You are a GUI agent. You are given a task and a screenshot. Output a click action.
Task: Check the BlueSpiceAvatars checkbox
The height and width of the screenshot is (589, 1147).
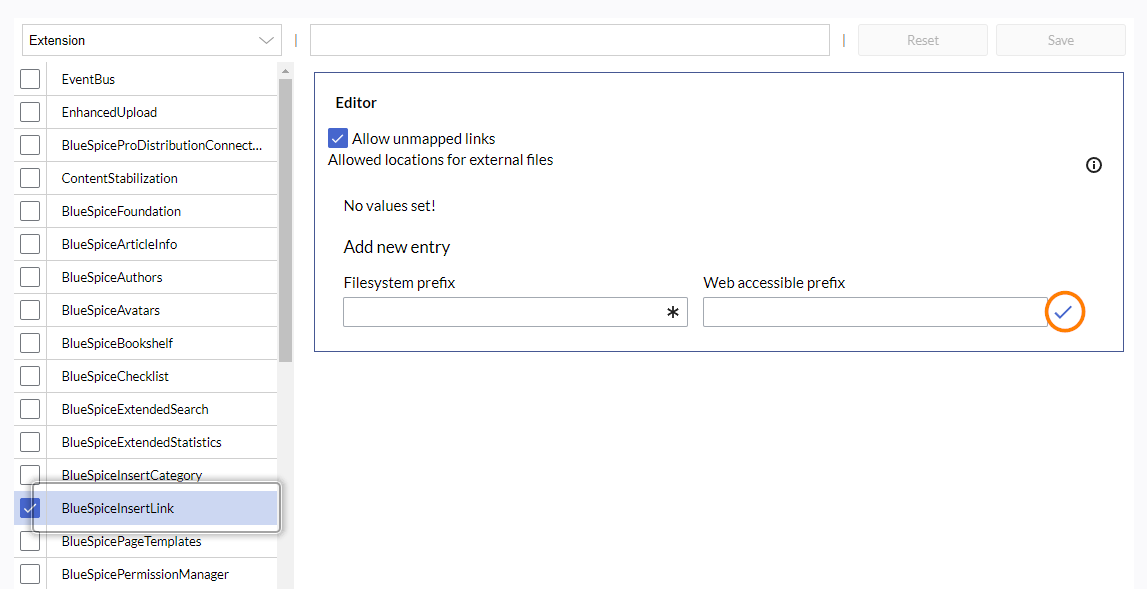click(x=30, y=310)
